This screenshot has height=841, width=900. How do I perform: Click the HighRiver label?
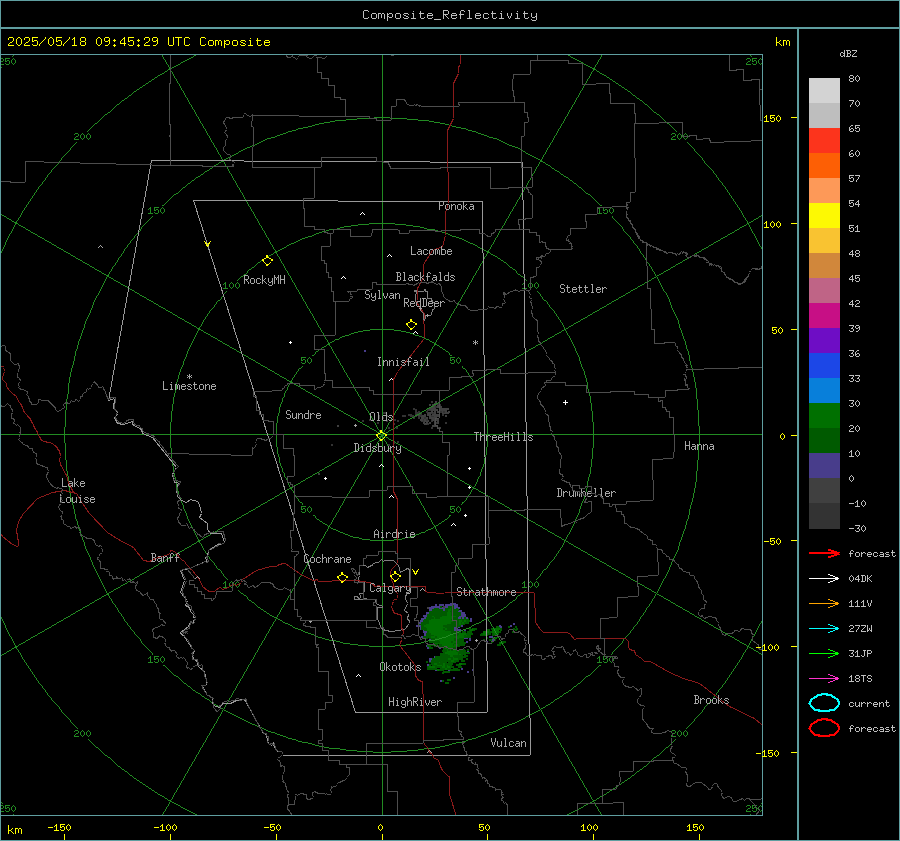(415, 702)
